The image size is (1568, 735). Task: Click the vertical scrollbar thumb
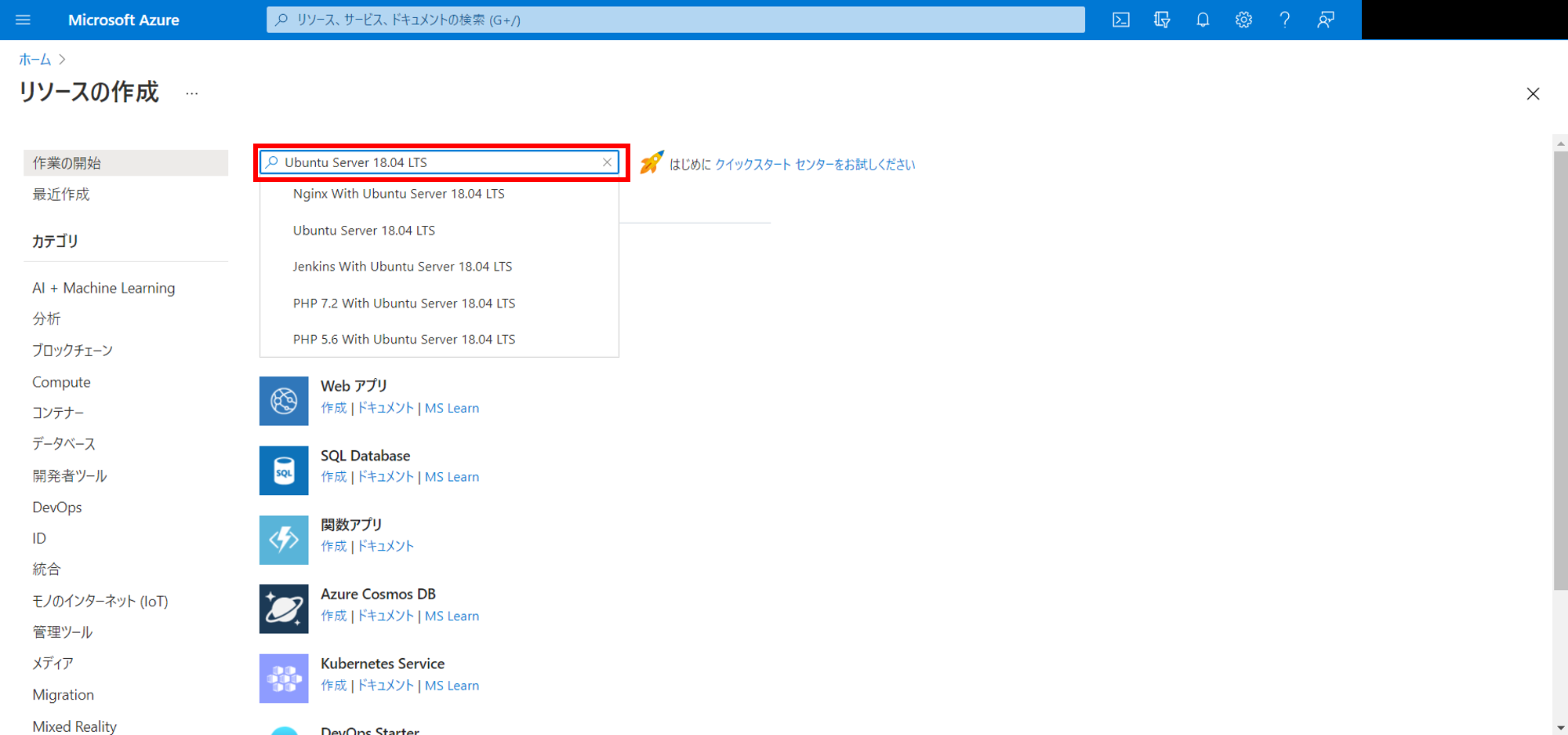pos(1560,370)
